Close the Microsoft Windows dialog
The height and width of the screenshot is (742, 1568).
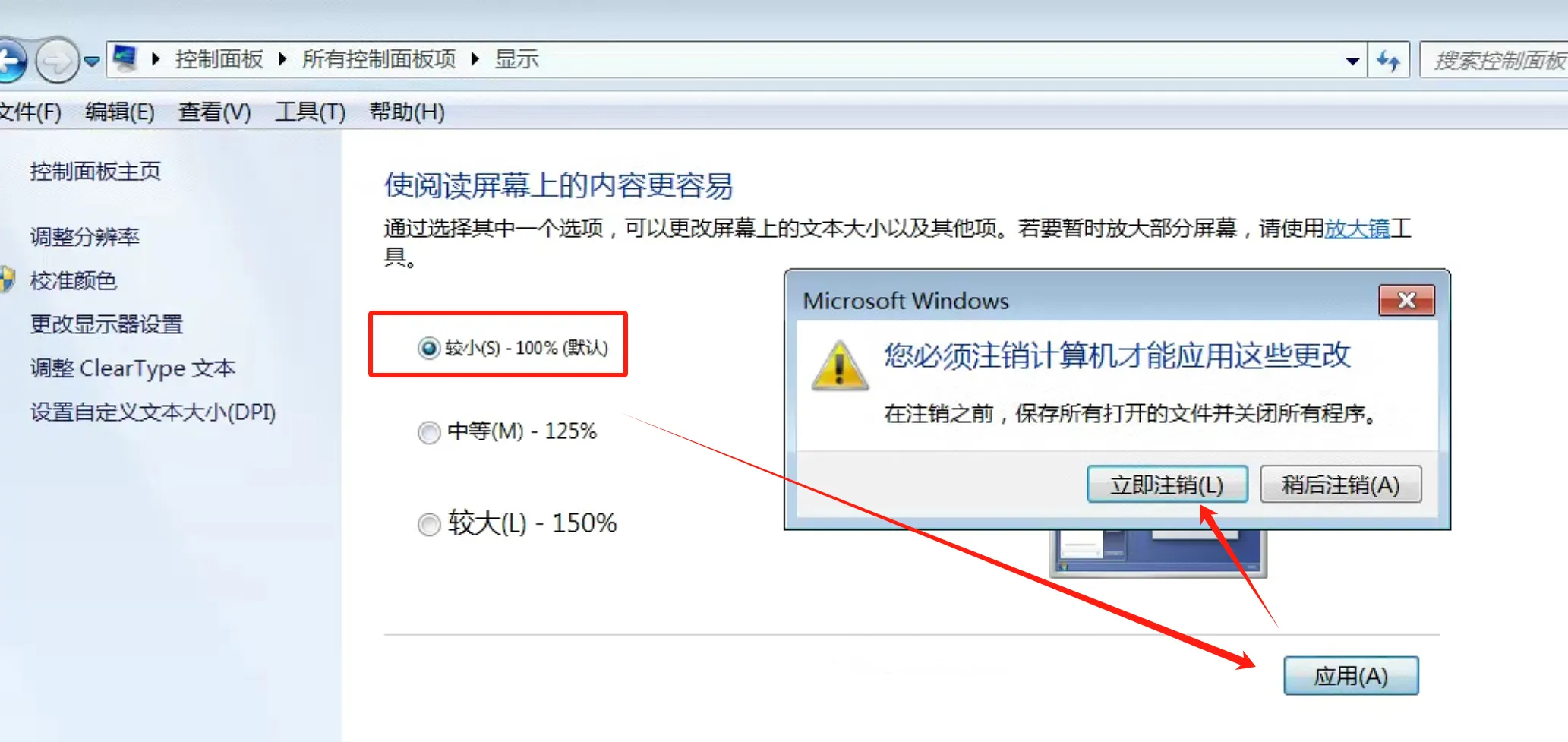(1406, 300)
